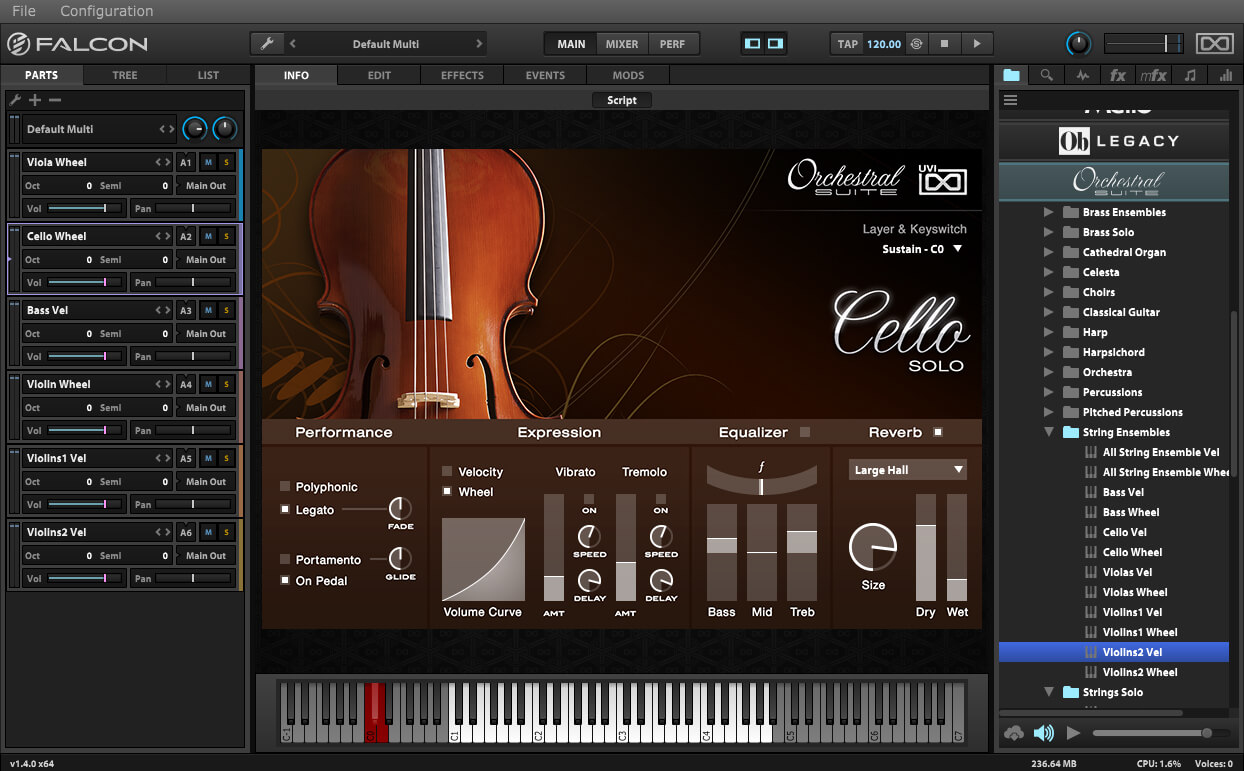Switch to the PERF view
Viewport: 1244px width, 771px height.
click(673, 44)
